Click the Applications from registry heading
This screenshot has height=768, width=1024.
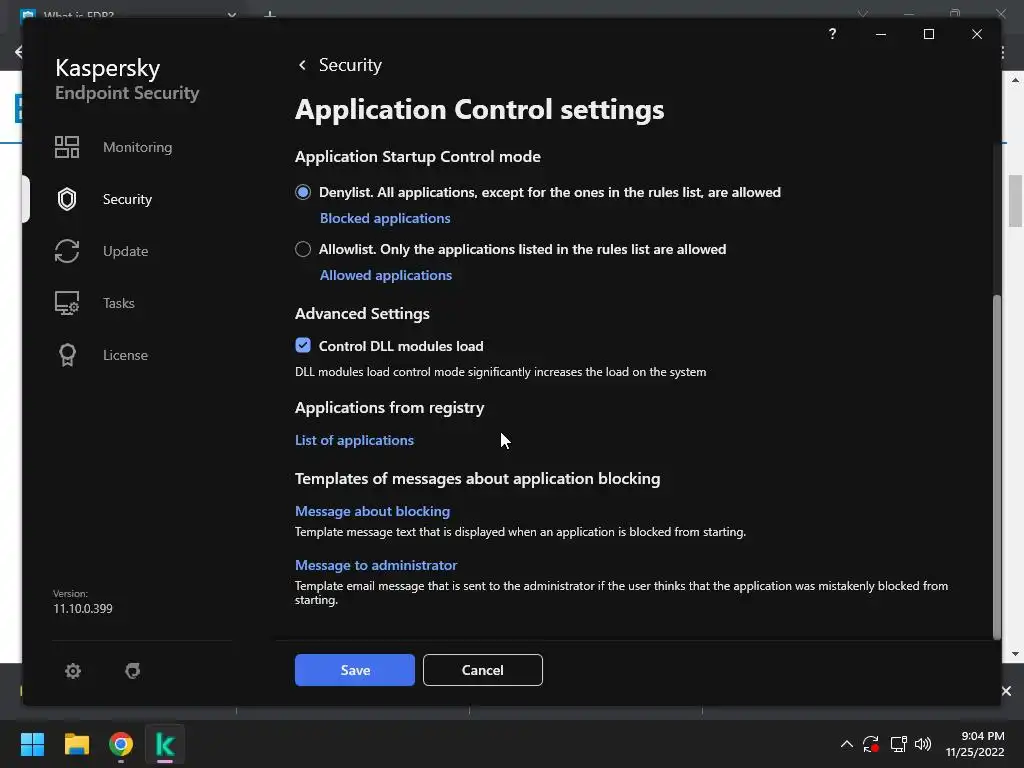[x=389, y=408]
